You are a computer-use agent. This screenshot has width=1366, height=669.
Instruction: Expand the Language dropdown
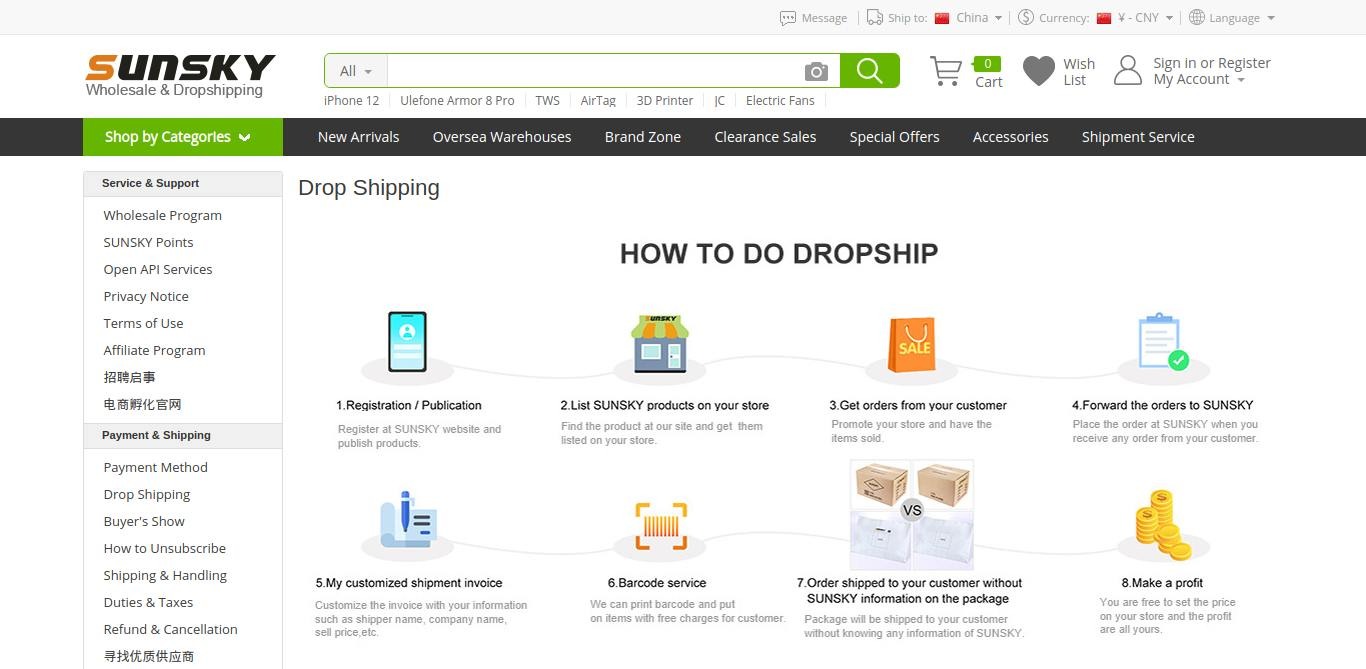tap(1271, 18)
